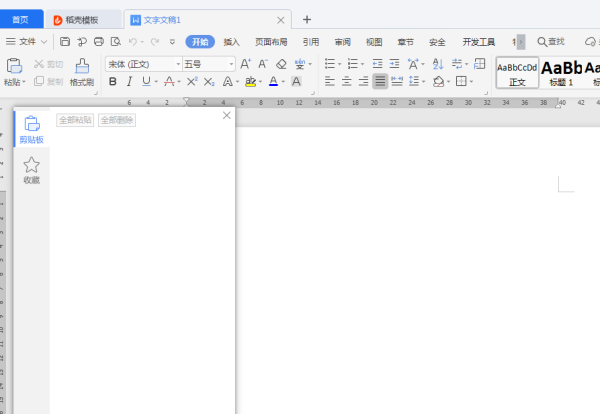Select the Normal body text style

(517, 73)
